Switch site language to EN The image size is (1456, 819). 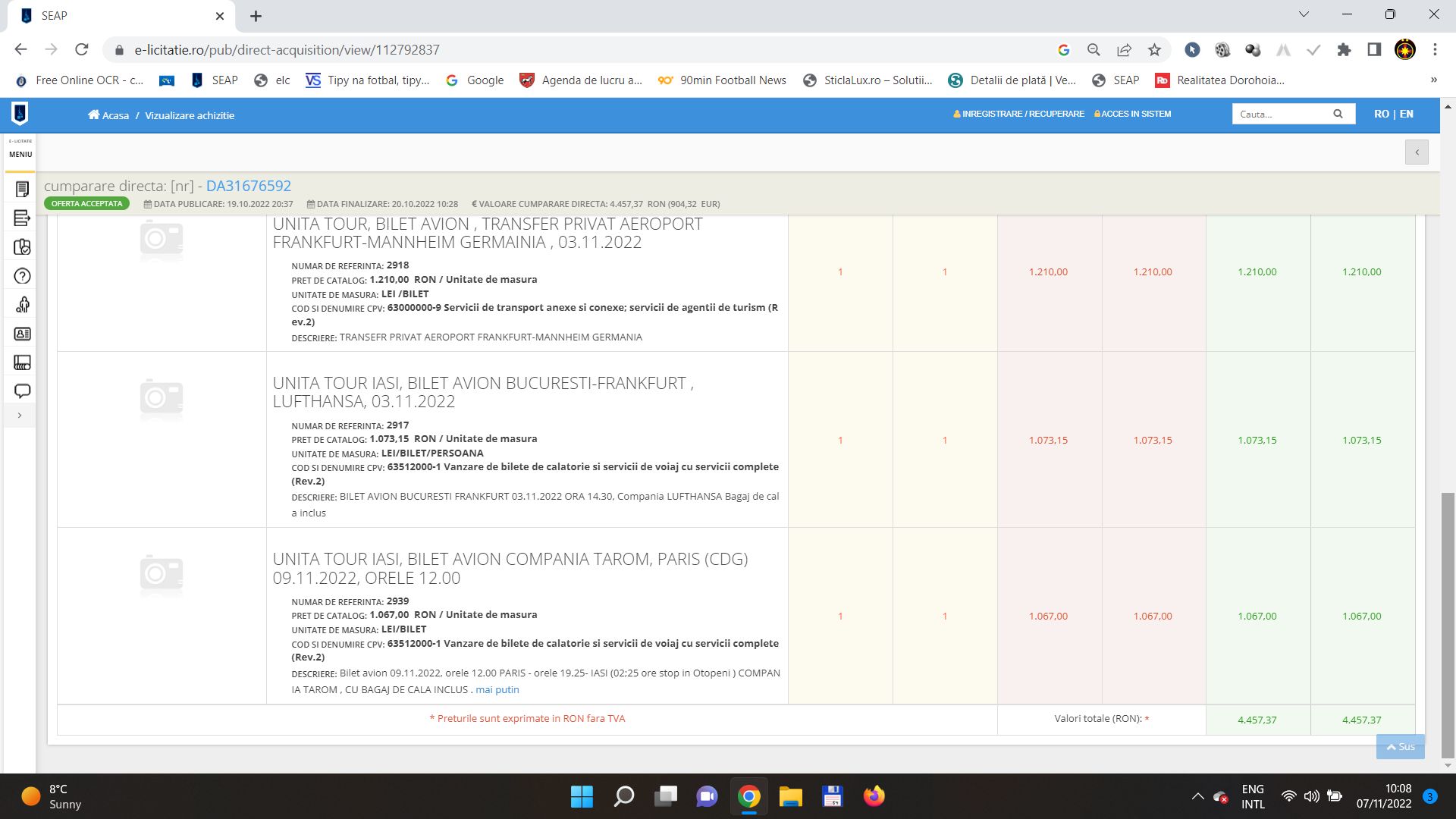coord(1407,114)
